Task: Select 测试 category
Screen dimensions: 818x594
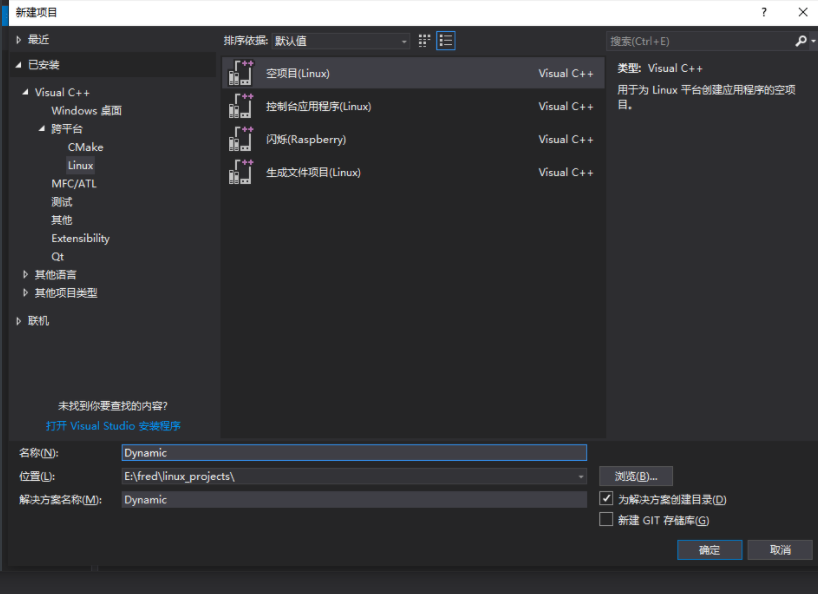Action: pos(62,202)
